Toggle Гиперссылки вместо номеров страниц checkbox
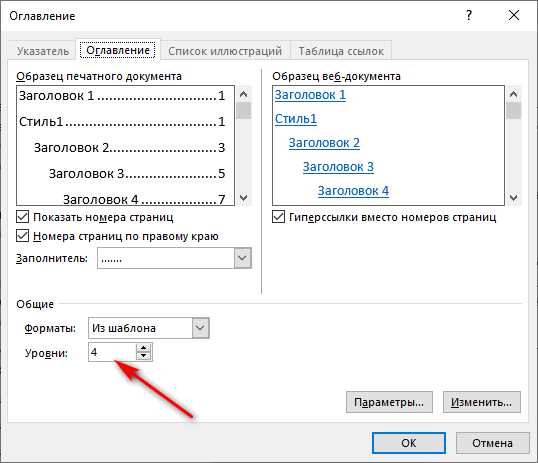538x463 pixels. click(278, 217)
